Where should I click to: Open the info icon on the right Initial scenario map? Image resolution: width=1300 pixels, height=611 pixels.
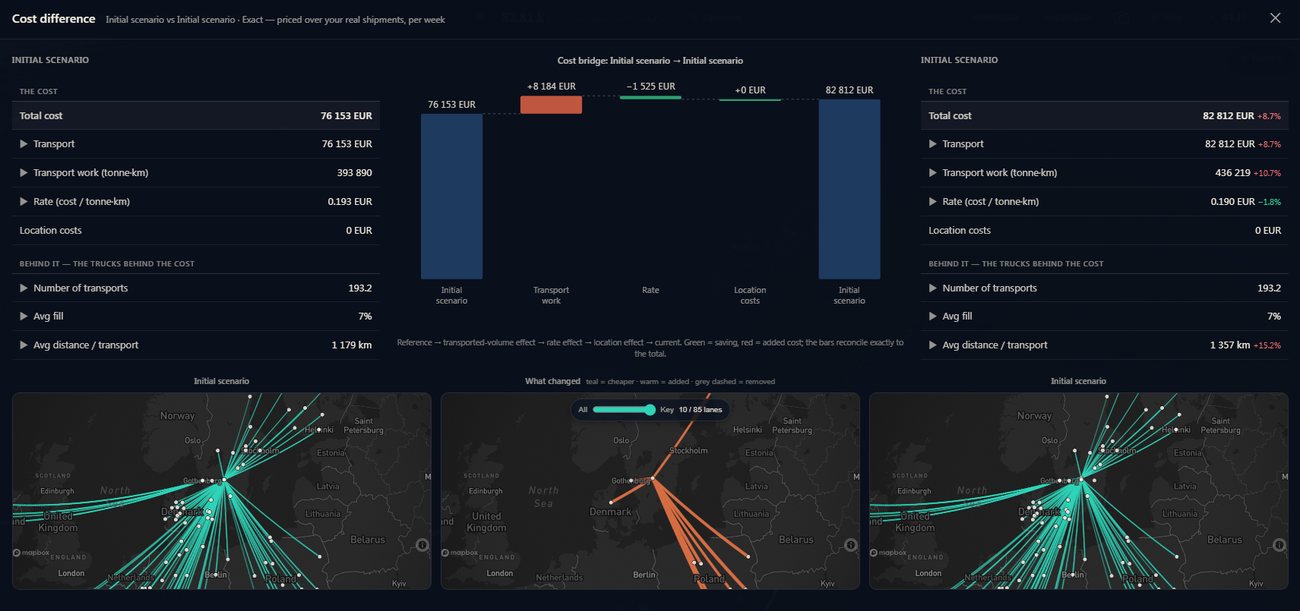(x=1279, y=545)
